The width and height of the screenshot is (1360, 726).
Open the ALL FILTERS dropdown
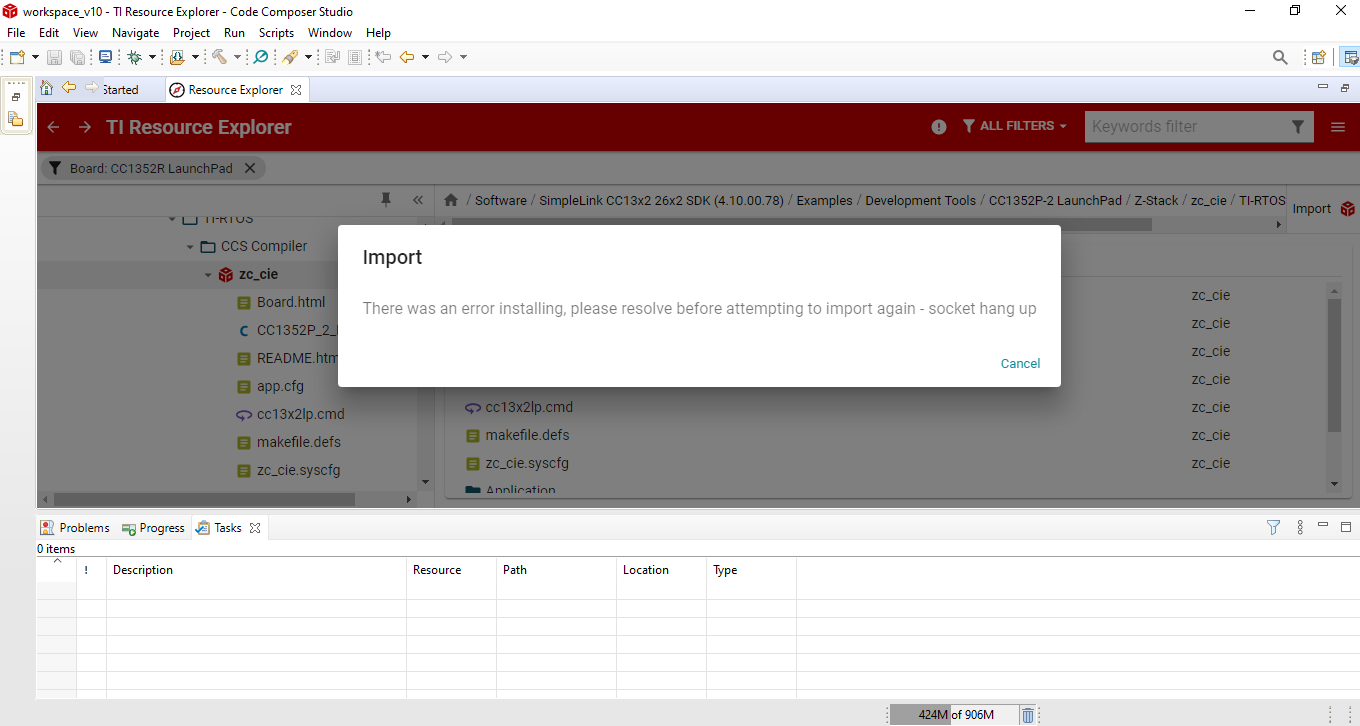[1015, 126]
